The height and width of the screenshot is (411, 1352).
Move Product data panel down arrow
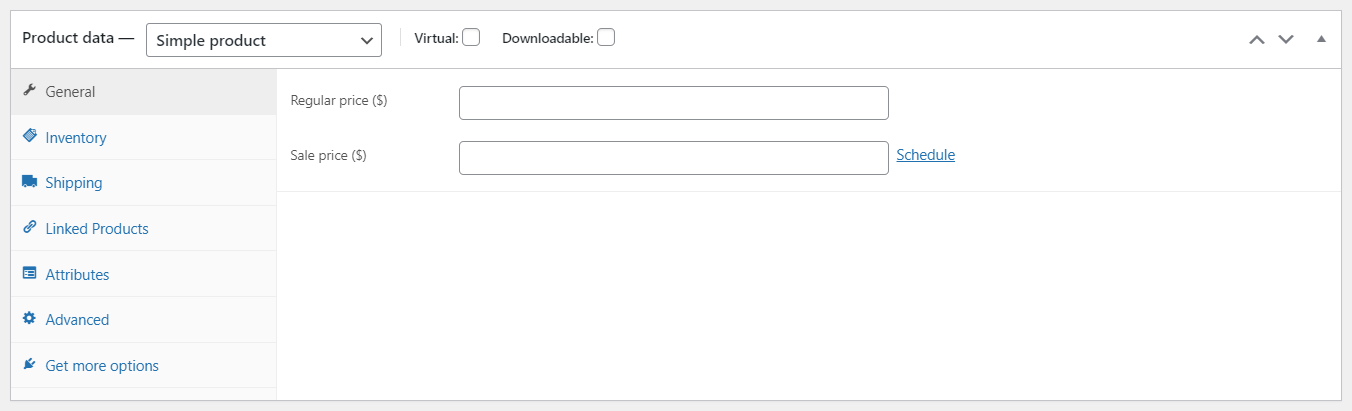pos(1286,39)
